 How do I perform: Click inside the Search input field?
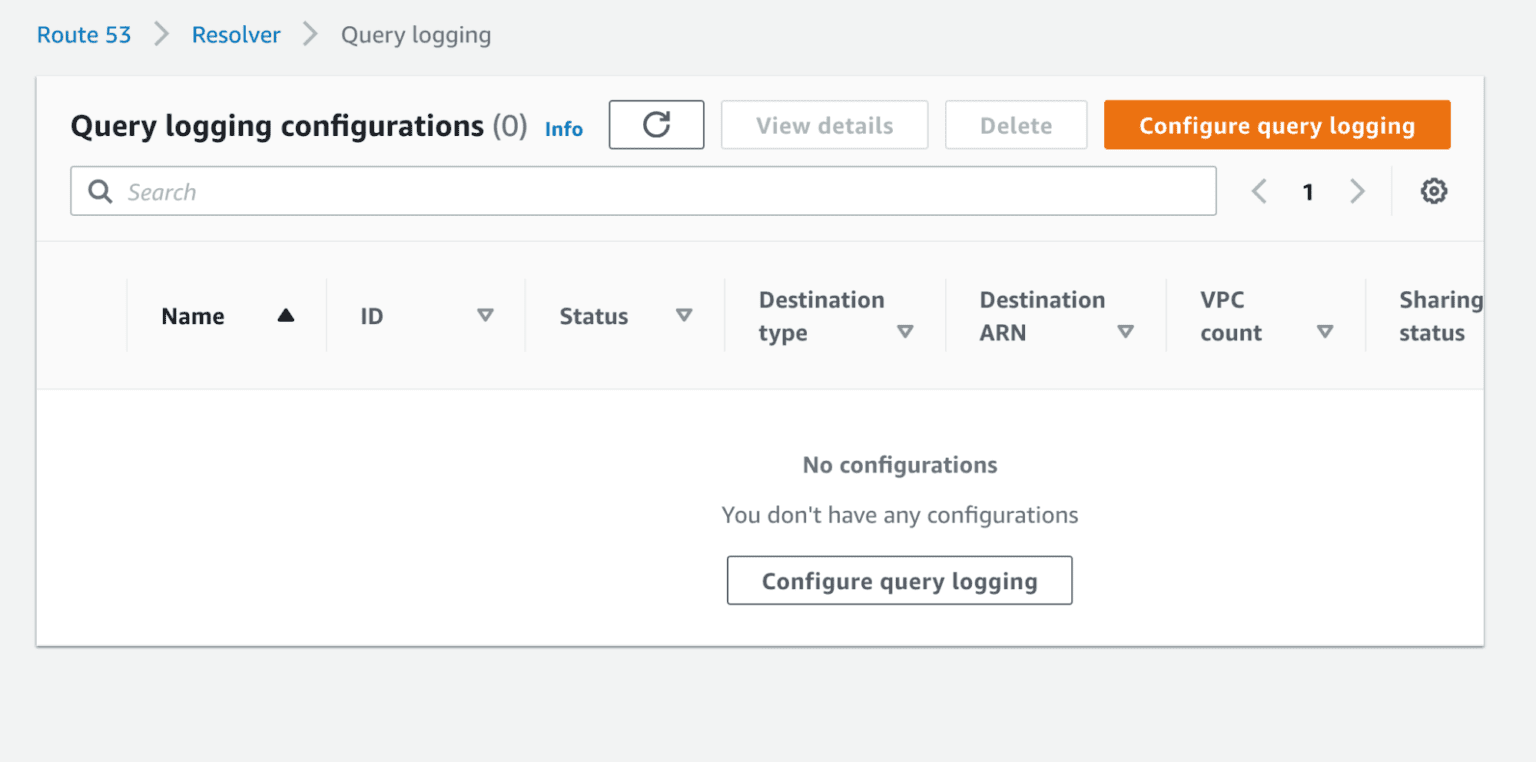click(400, 190)
